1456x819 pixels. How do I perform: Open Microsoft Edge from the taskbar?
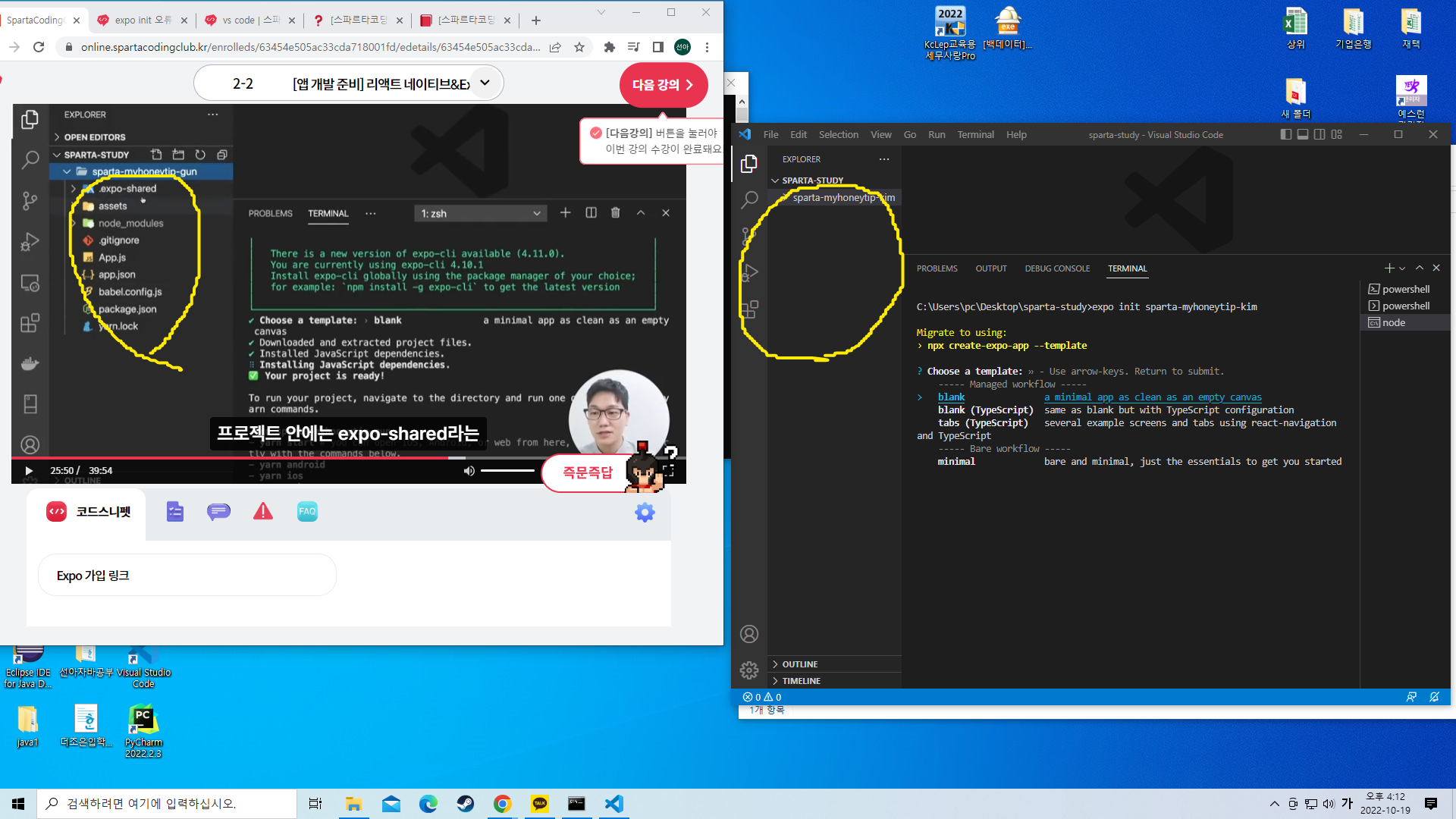click(x=428, y=804)
